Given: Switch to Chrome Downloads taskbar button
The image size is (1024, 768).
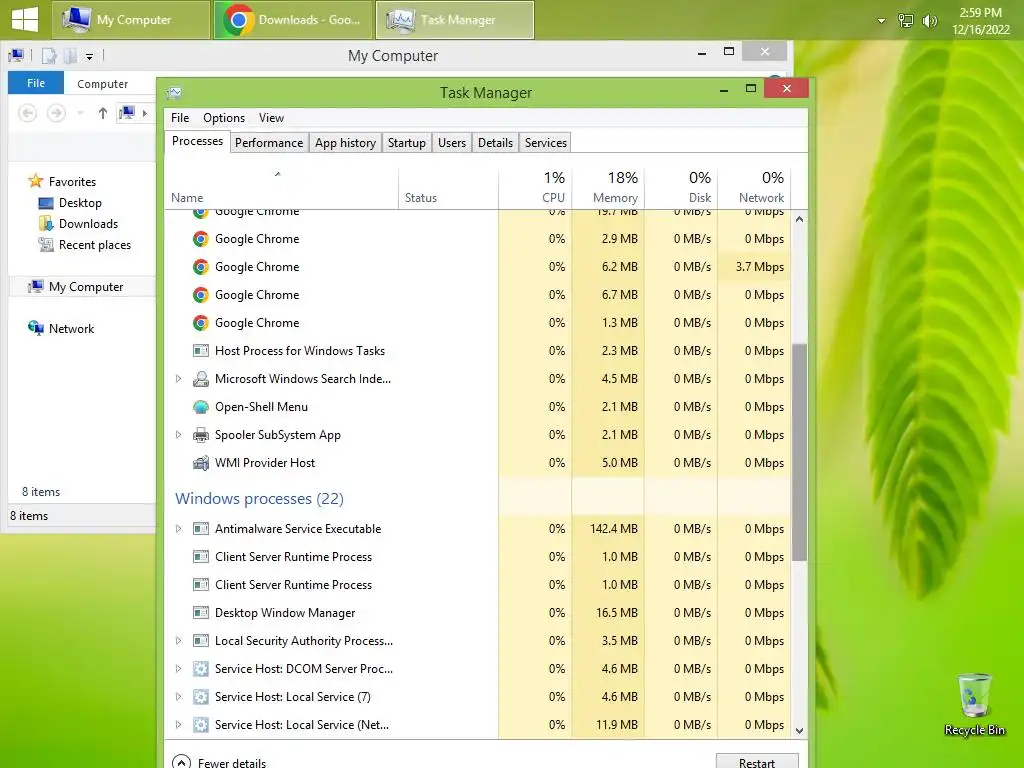Looking at the screenshot, I should click(x=293, y=20).
